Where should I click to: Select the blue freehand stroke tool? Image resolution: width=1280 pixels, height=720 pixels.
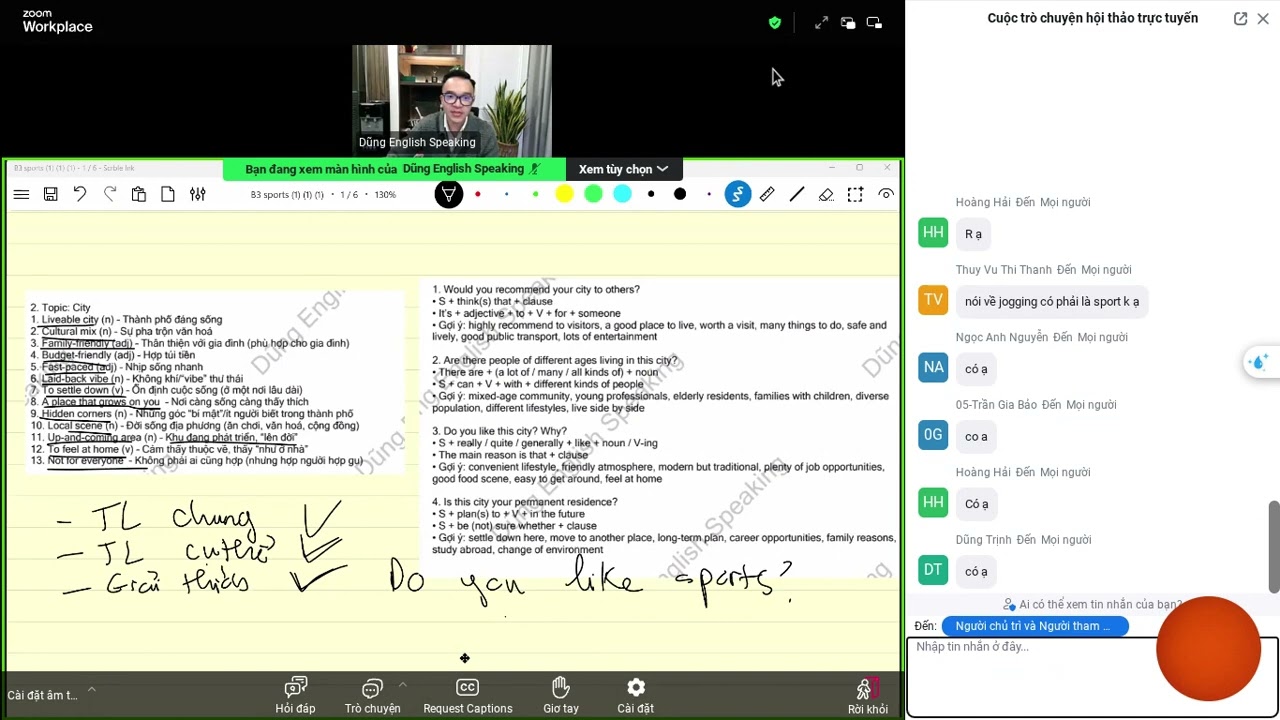coord(737,194)
